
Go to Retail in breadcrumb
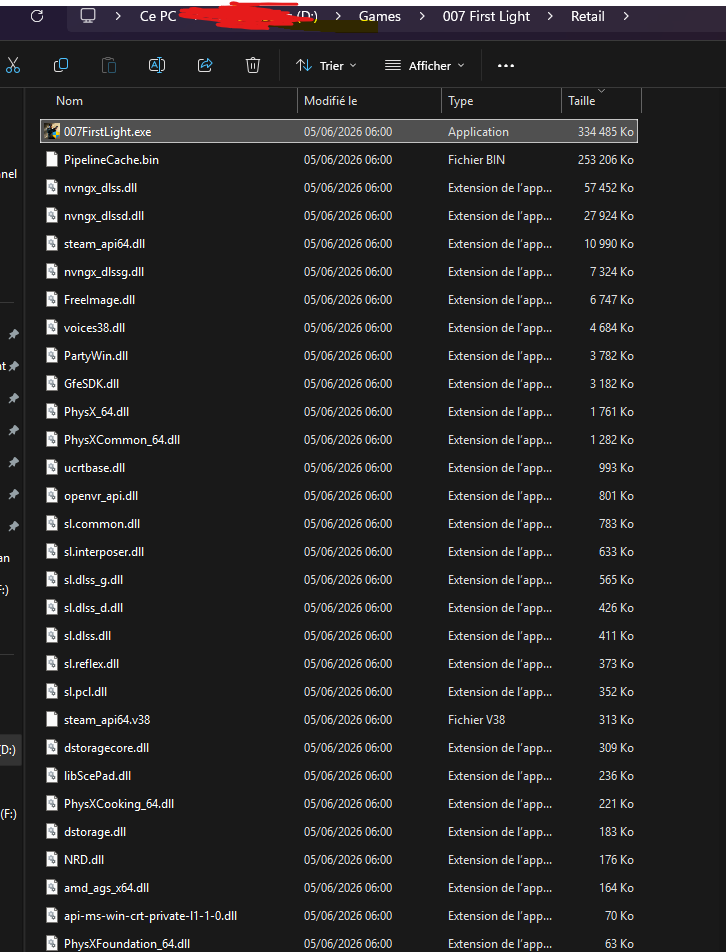pos(588,16)
